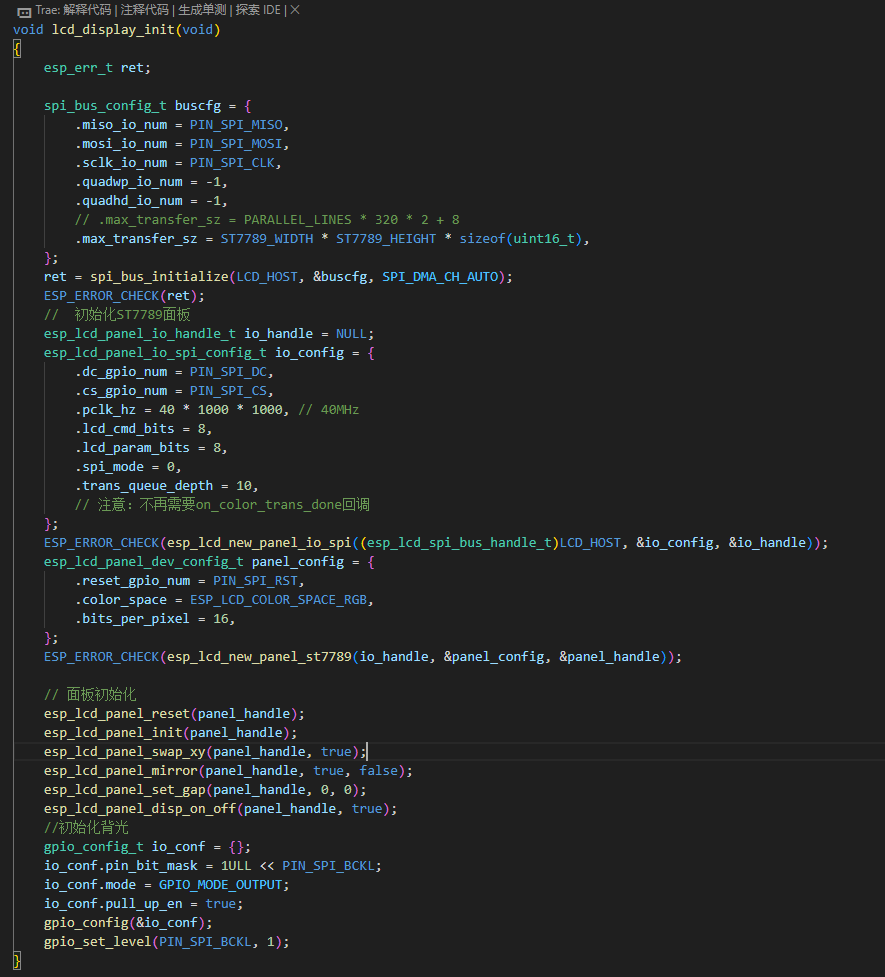The height and width of the screenshot is (977, 885).
Task: Click the Trae icon in the code lens
Action: tap(24, 11)
